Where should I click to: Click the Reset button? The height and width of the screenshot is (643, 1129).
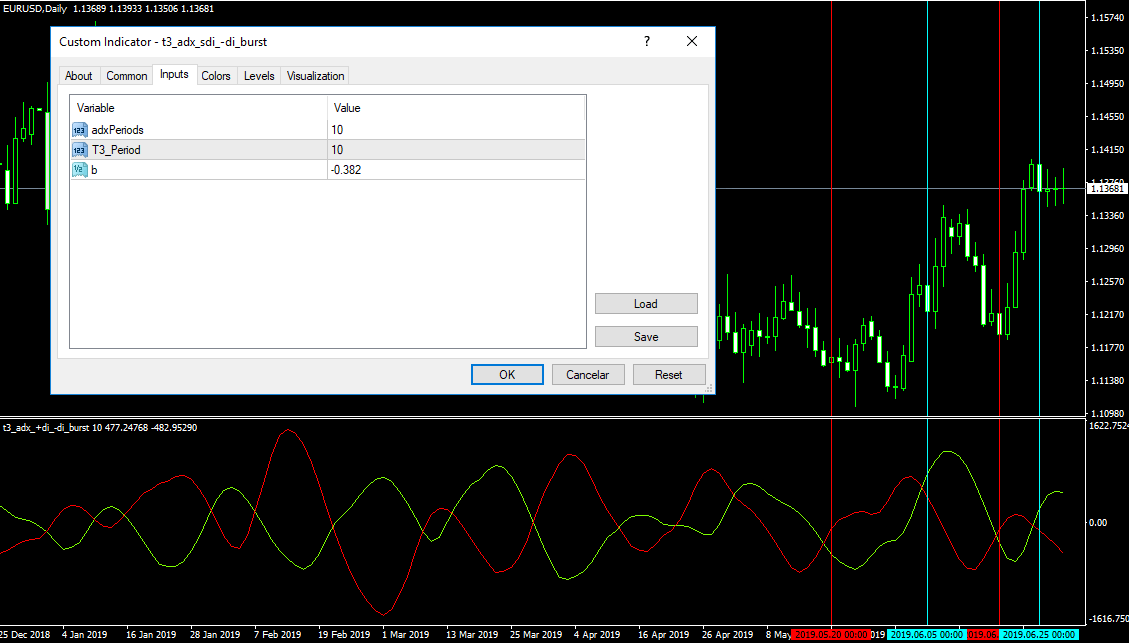pos(668,374)
